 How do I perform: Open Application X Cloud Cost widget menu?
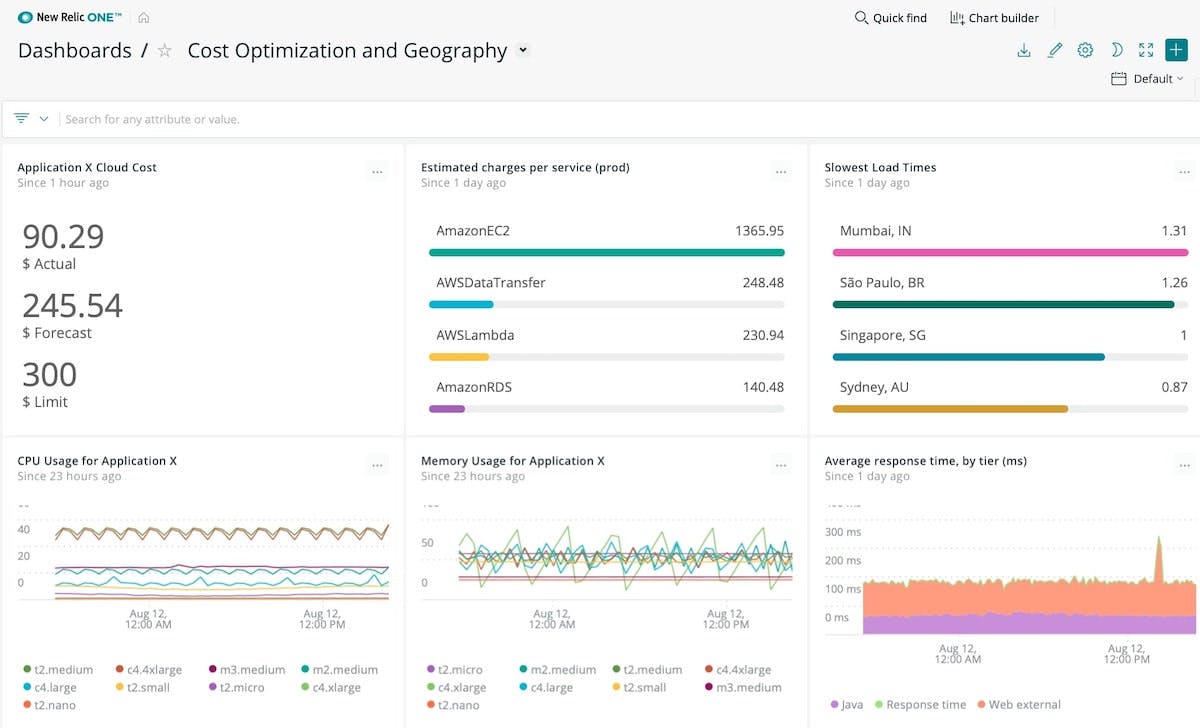377,172
